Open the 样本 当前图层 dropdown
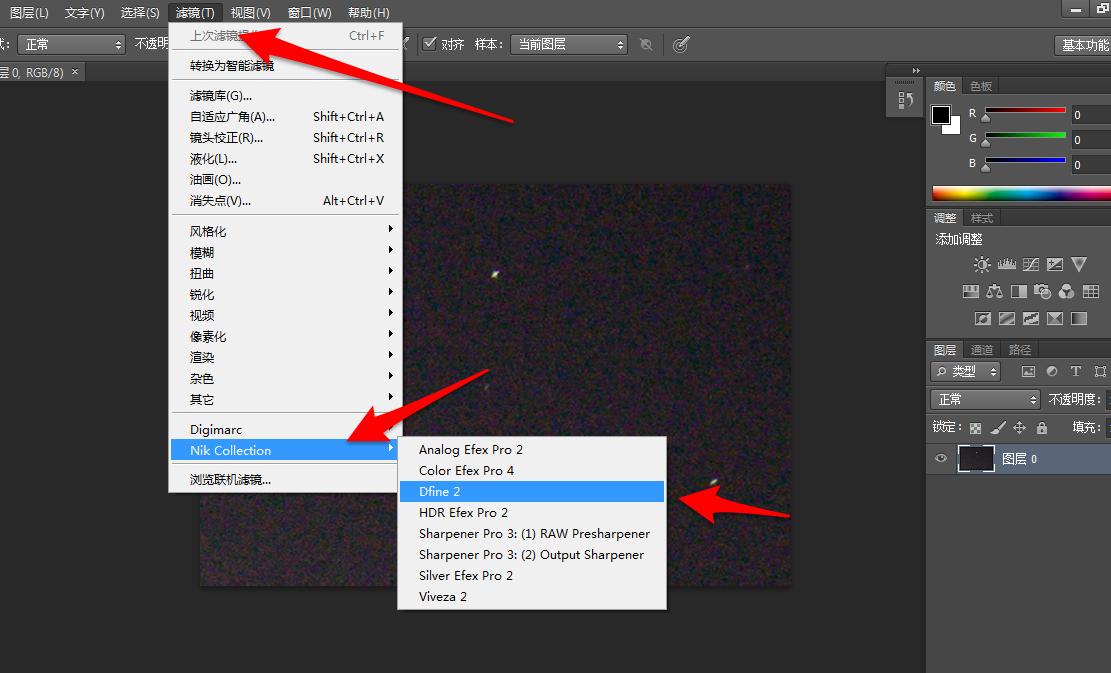The image size is (1111, 673). click(570, 45)
